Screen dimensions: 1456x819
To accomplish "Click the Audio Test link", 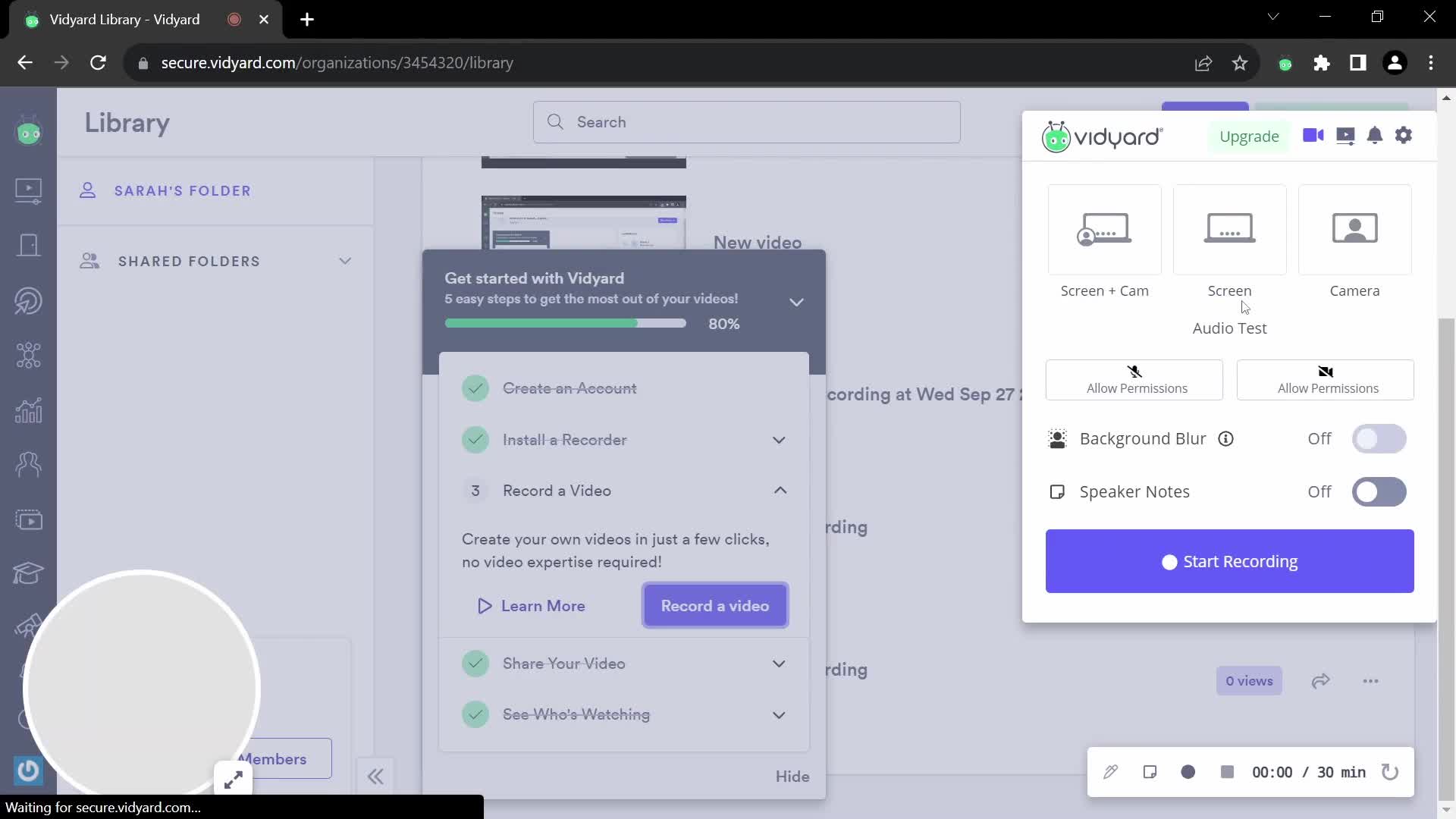I will 1229,328.
